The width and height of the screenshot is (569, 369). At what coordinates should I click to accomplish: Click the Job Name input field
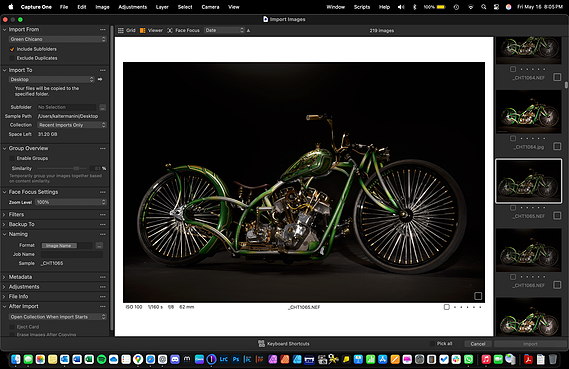click(x=72, y=254)
